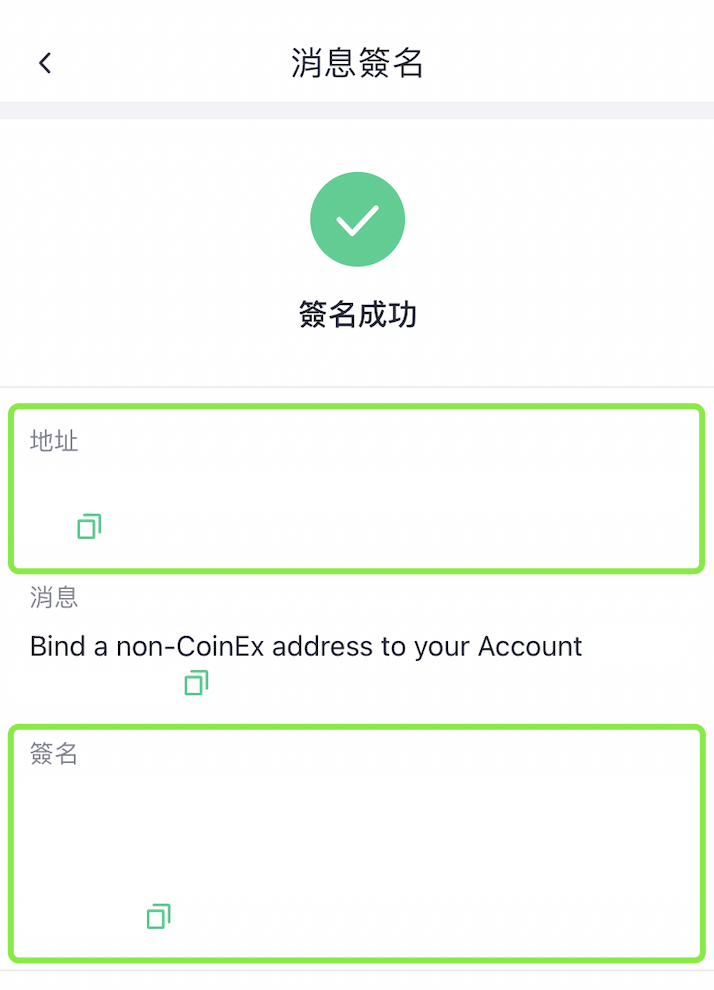Click the non-CoinEx word in the message

[x=190, y=647]
